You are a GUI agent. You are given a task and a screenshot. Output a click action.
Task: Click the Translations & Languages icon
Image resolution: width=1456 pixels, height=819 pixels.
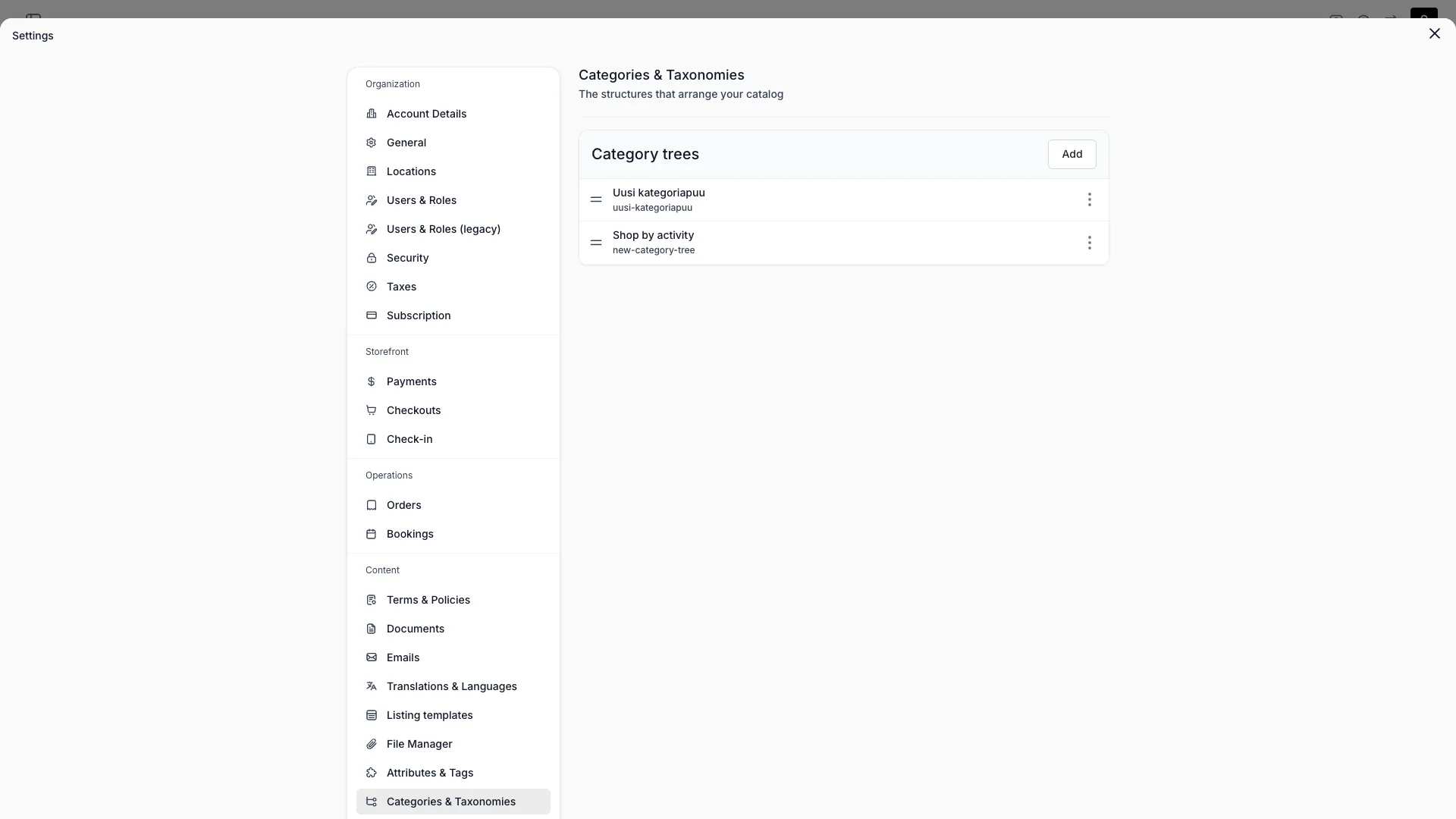(372, 686)
